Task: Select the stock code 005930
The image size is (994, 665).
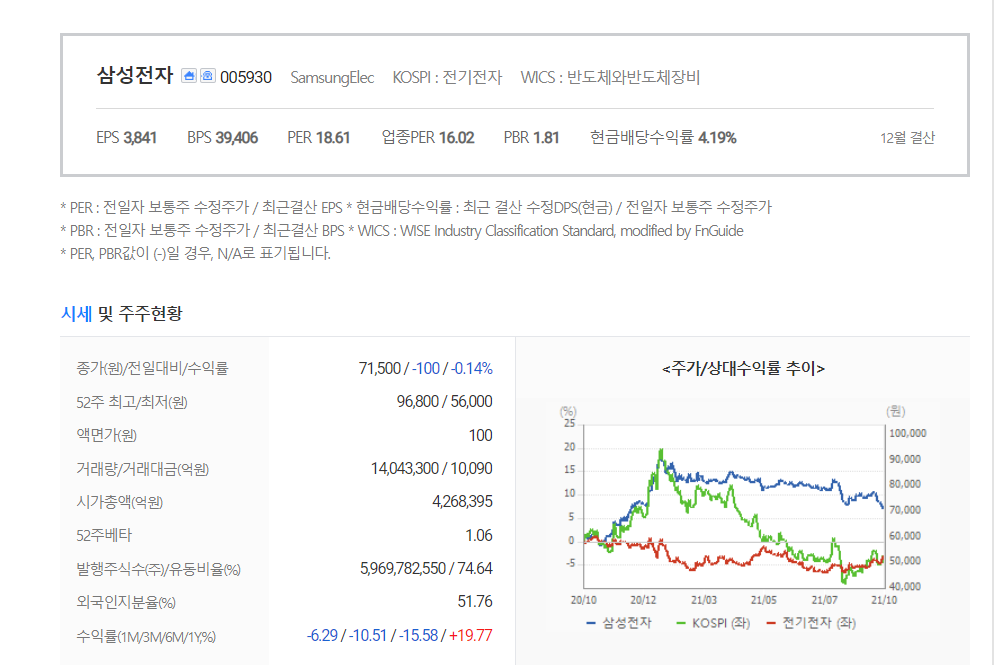Action: pyautogui.click(x=246, y=77)
